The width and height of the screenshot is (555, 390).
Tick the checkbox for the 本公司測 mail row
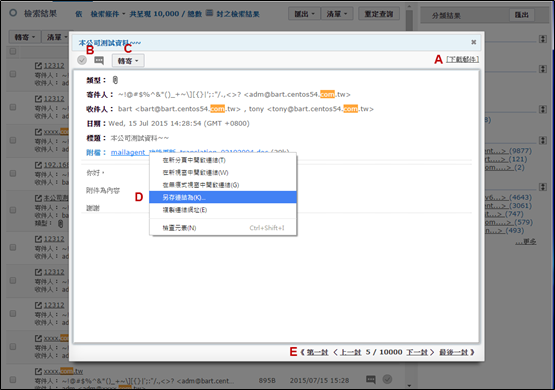[x=13, y=210]
